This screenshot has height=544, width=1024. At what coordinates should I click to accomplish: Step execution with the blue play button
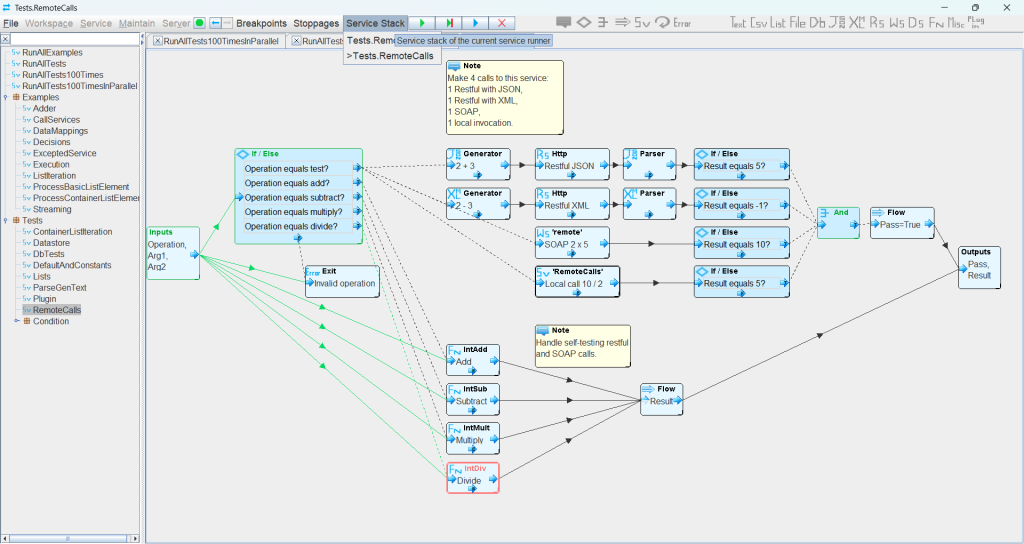click(x=475, y=23)
